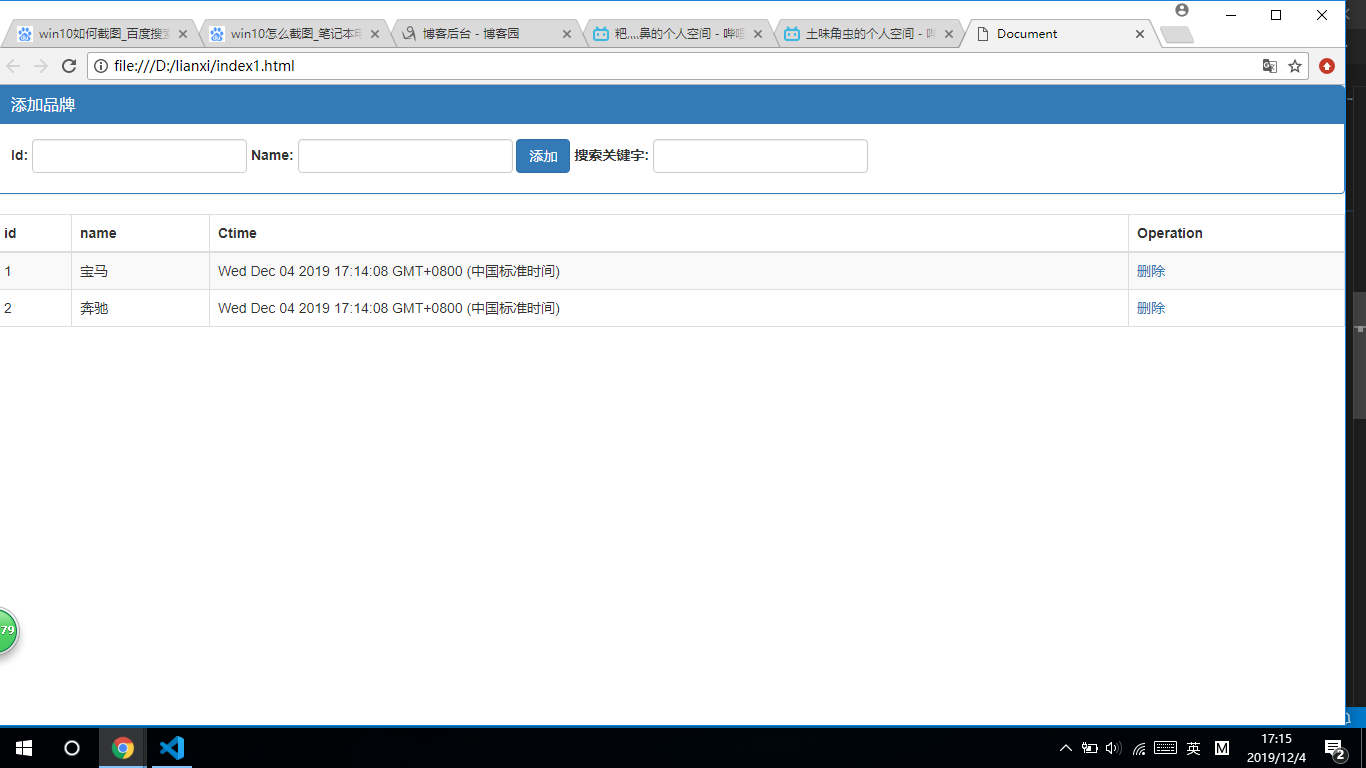Click the green floating badge showing 79
The height and width of the screenshot is (768, 1366).
(x=7, y=630)
